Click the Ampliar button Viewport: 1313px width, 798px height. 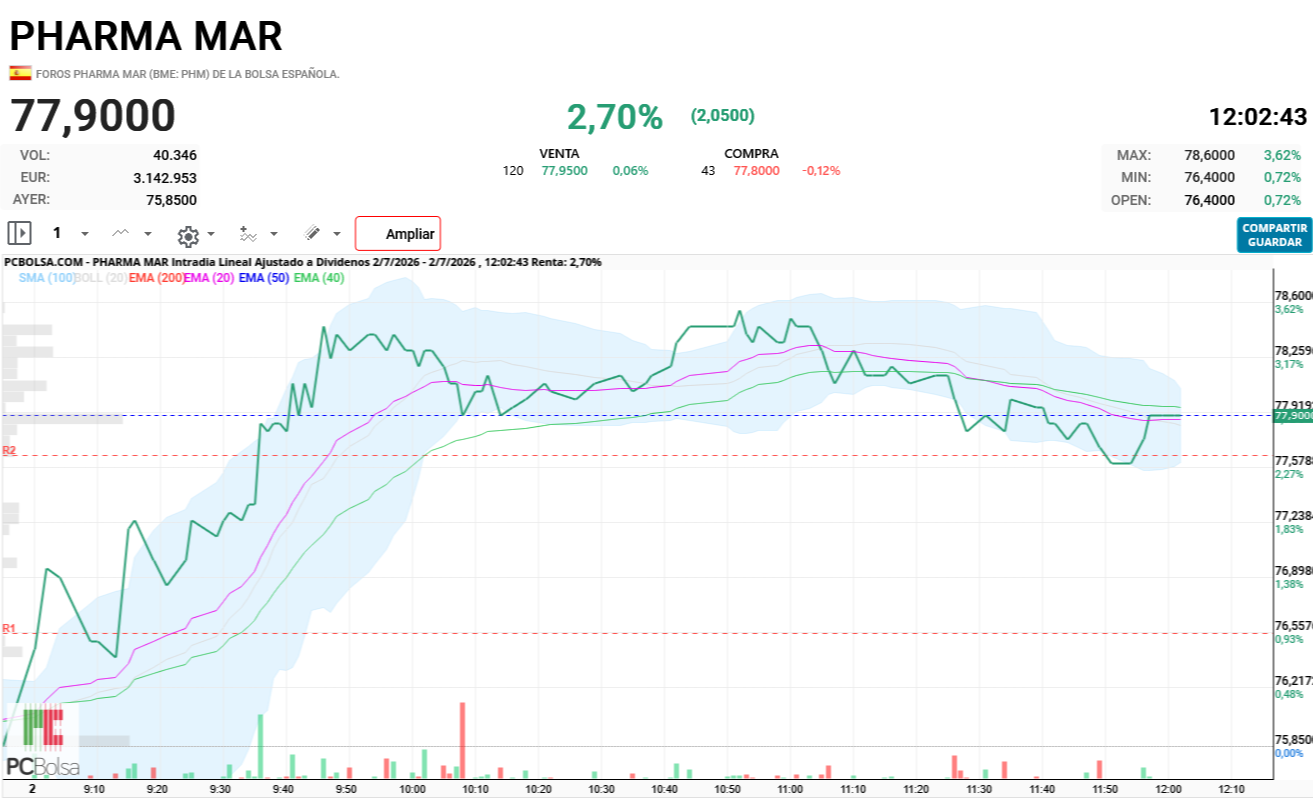[x=398, y=234]
